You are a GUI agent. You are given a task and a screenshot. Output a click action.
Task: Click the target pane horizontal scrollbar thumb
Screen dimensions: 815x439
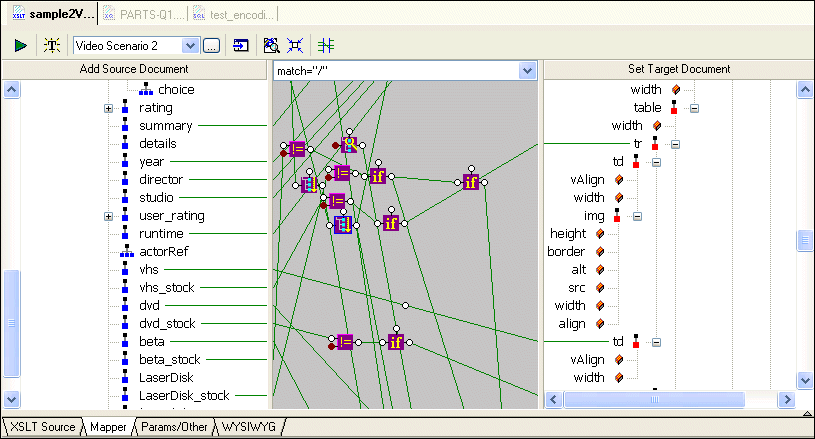(x=657, y=399)
